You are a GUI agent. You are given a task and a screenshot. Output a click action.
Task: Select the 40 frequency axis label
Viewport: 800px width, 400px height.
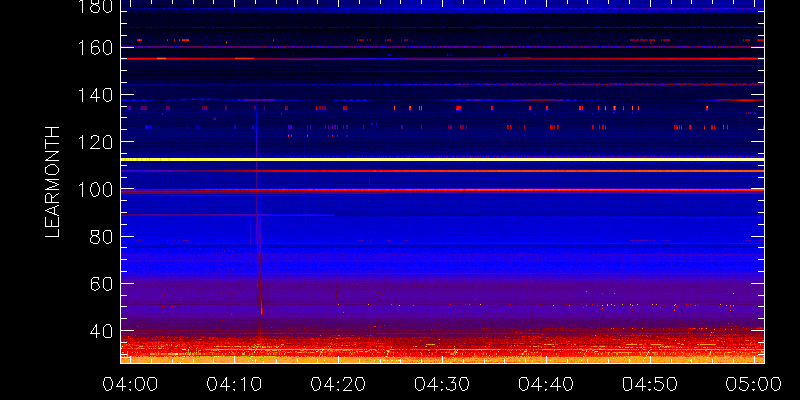pyautogui.click(x=101, y=331)
